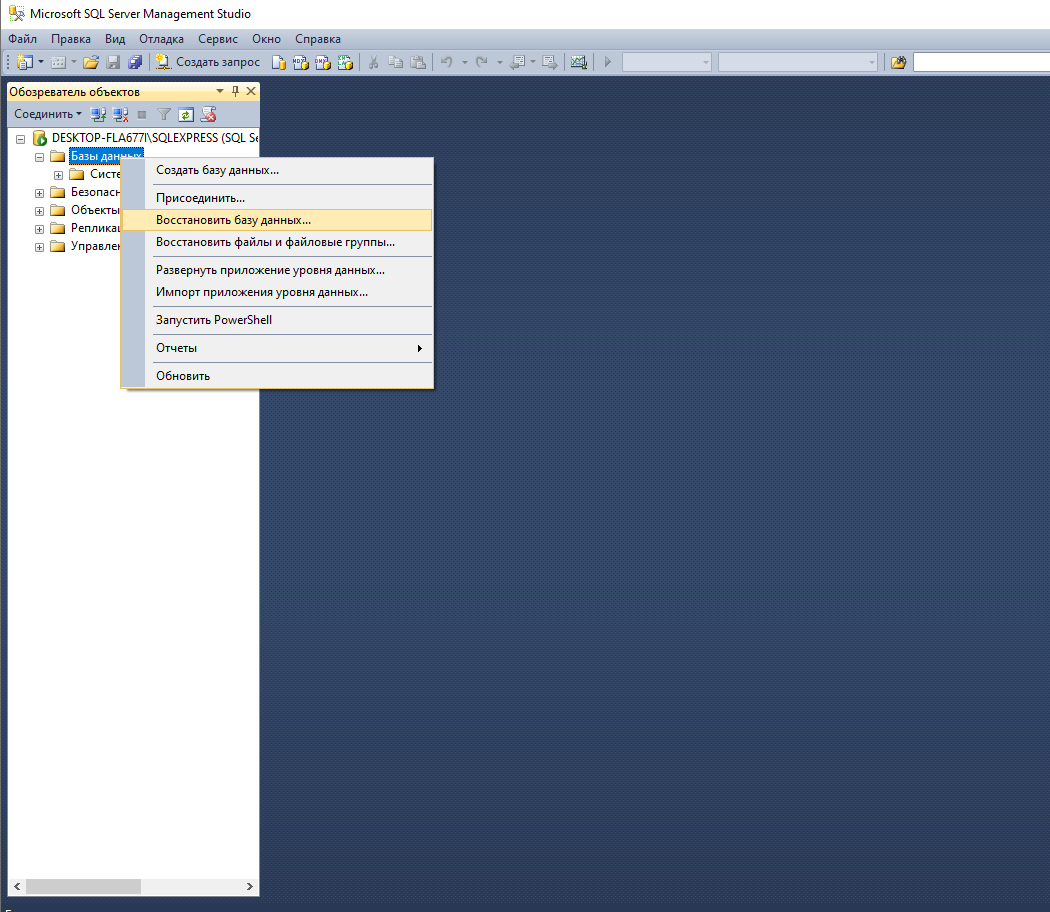1050x912 pixels.
Task: Click the Refresh icon in Object Explorer
Action: click(x=186, y=115)
